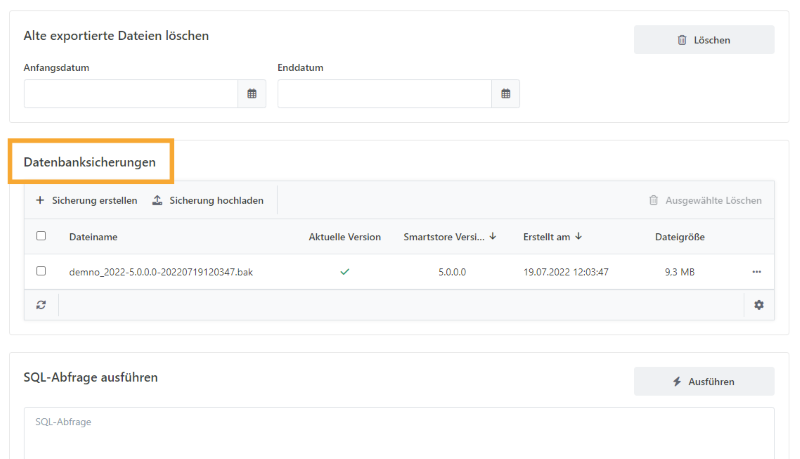Image resolution: width=800 pixels, height=459 pixels.
Task: Click Ausführen to run SQL query
Action: pyautogui.click(x=703, y=381)
